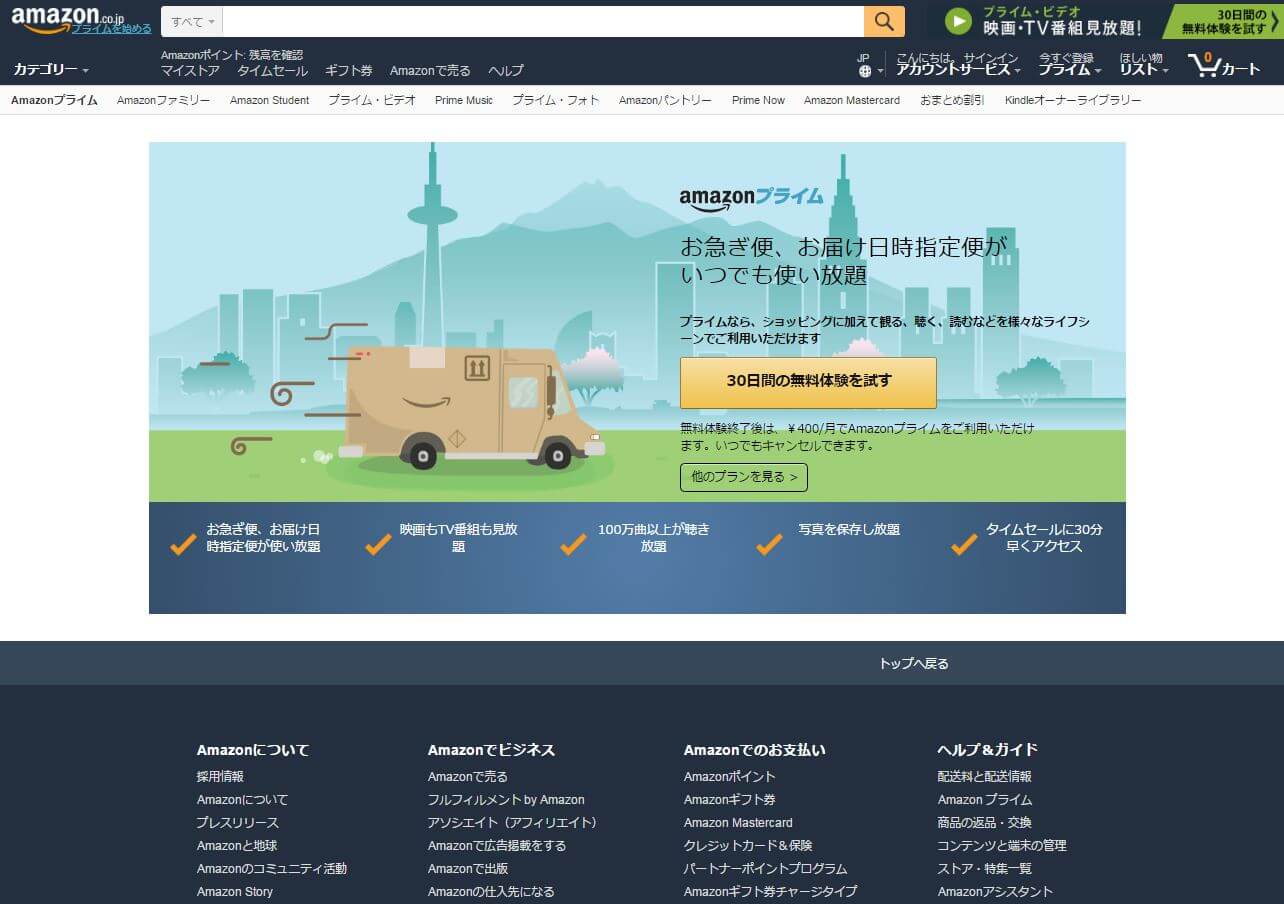
Task: Open Amazonで売る in top navigation
Action: (430, 70)
